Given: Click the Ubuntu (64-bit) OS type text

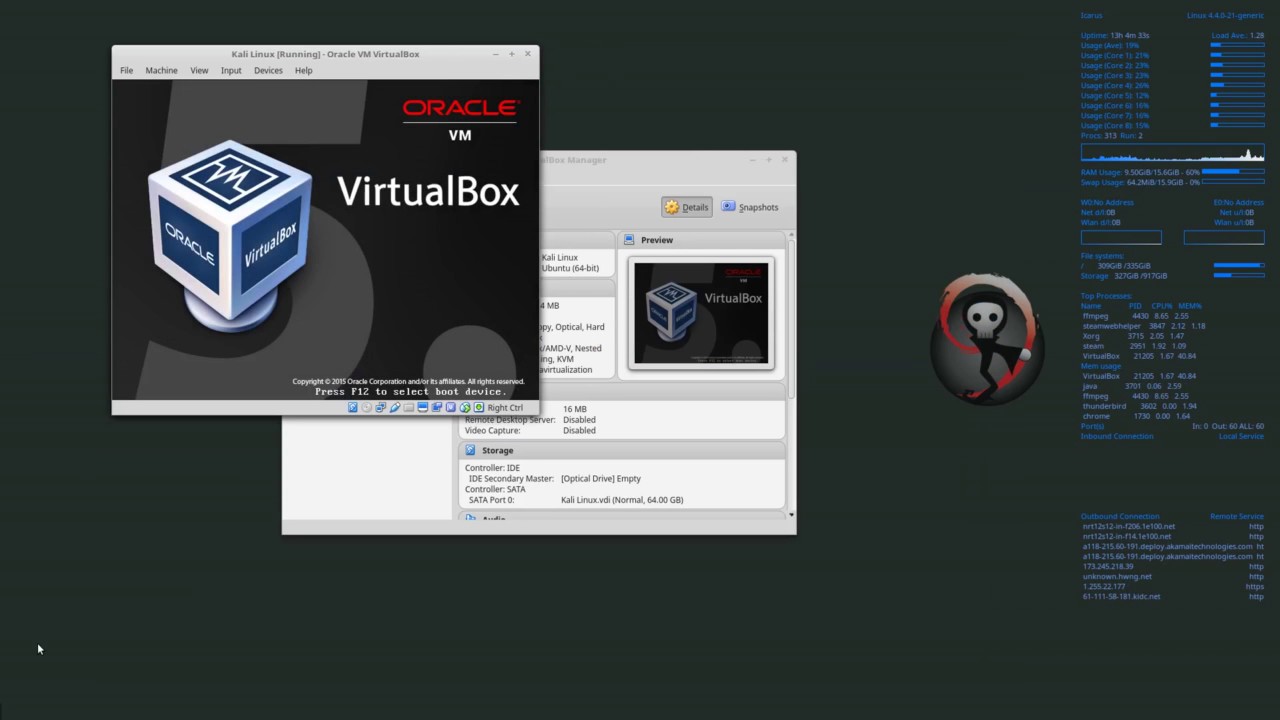Looking at the screenshot, I should (x=570, y=268).
